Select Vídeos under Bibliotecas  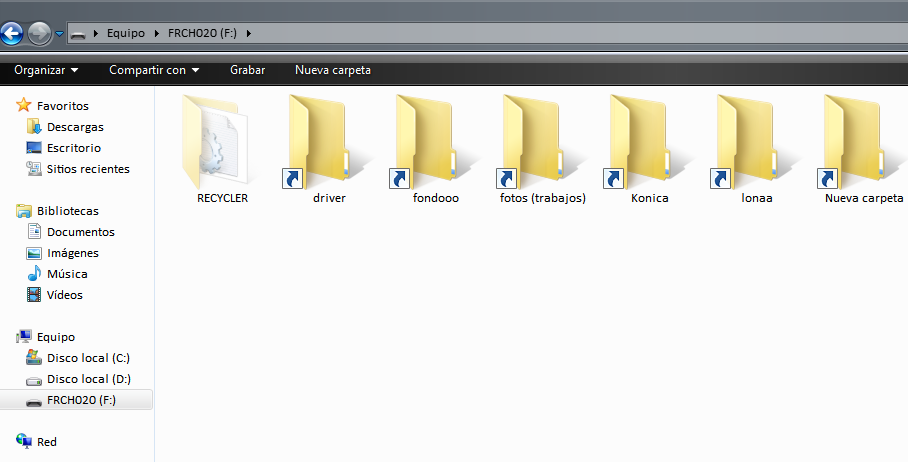[x=65, y=295]
